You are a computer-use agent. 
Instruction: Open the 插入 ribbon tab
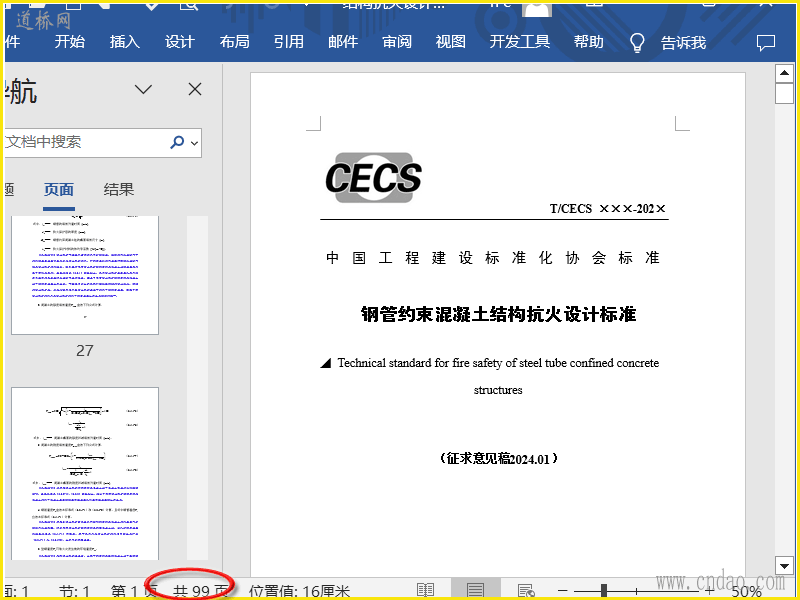pyautogui.click(x=124, y=42)
